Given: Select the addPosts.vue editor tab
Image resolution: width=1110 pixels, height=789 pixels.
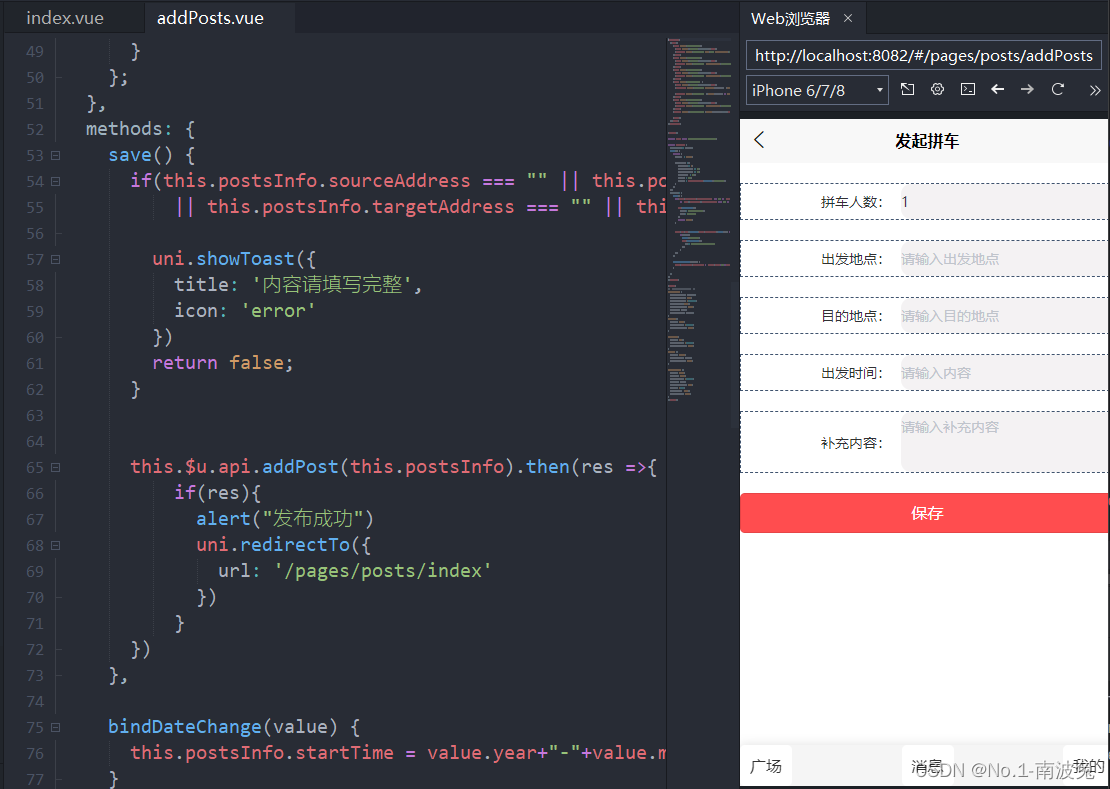Looking at the screenshot, I should coord(210,18).
